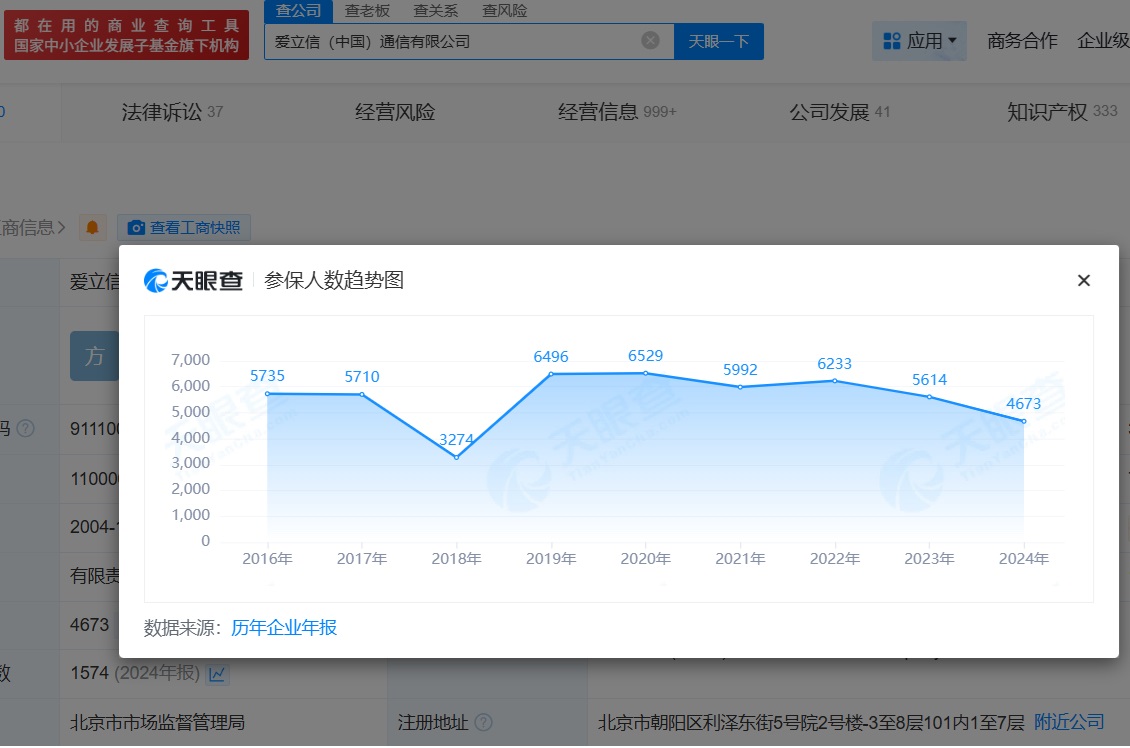Click the orange bell notification icon

point(92,228)
